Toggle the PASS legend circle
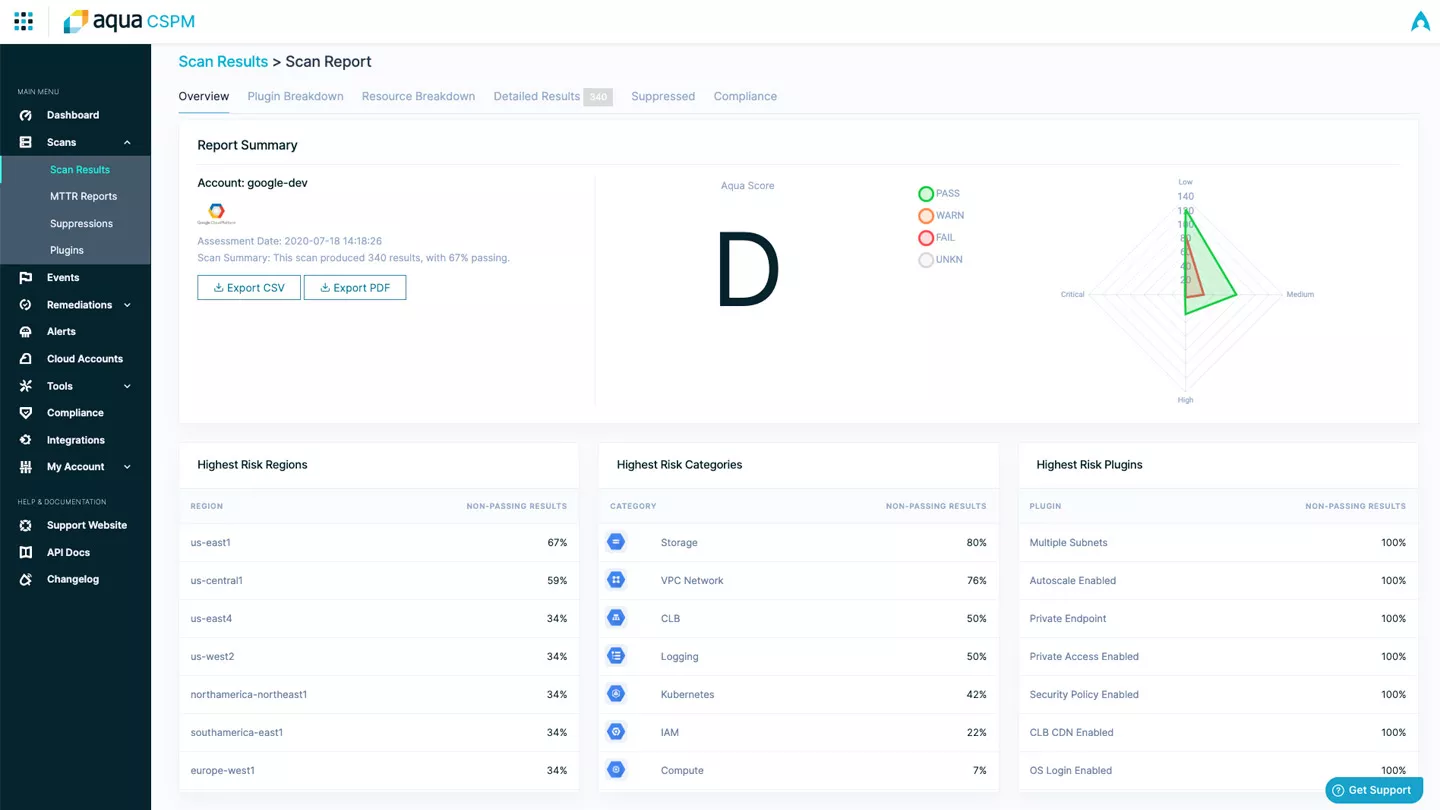 [926, 194]
